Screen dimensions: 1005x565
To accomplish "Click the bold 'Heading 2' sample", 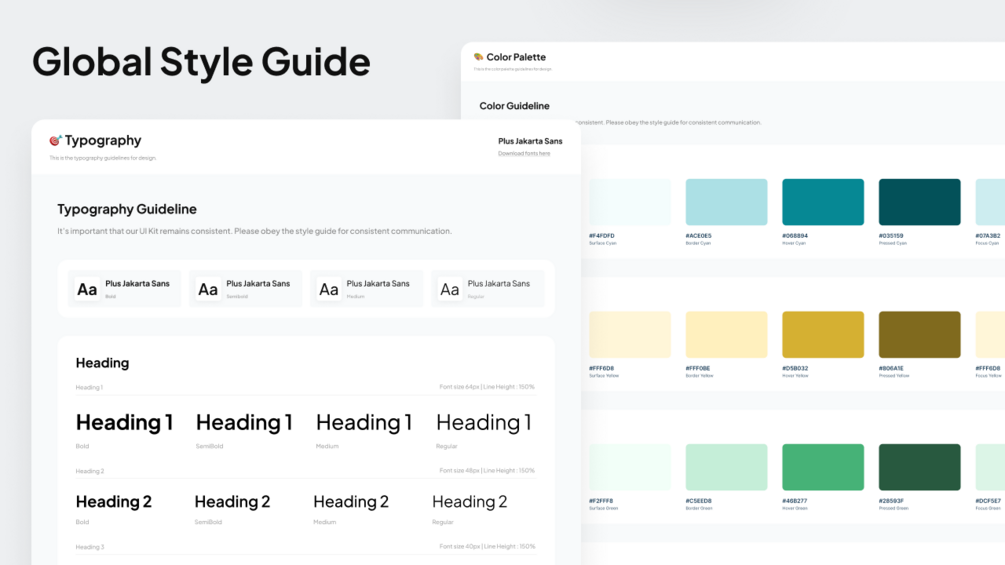I will [114, 502].
